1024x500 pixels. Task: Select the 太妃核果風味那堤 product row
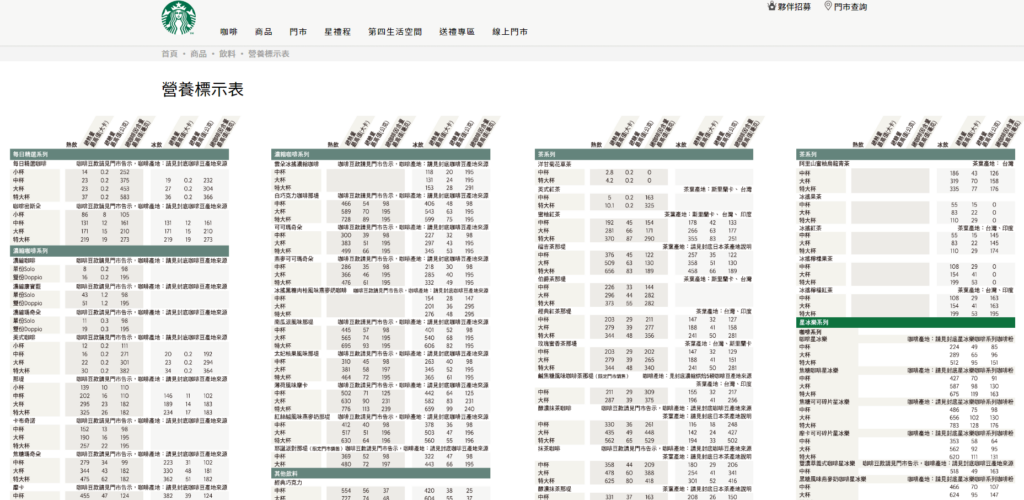[381, 353]
